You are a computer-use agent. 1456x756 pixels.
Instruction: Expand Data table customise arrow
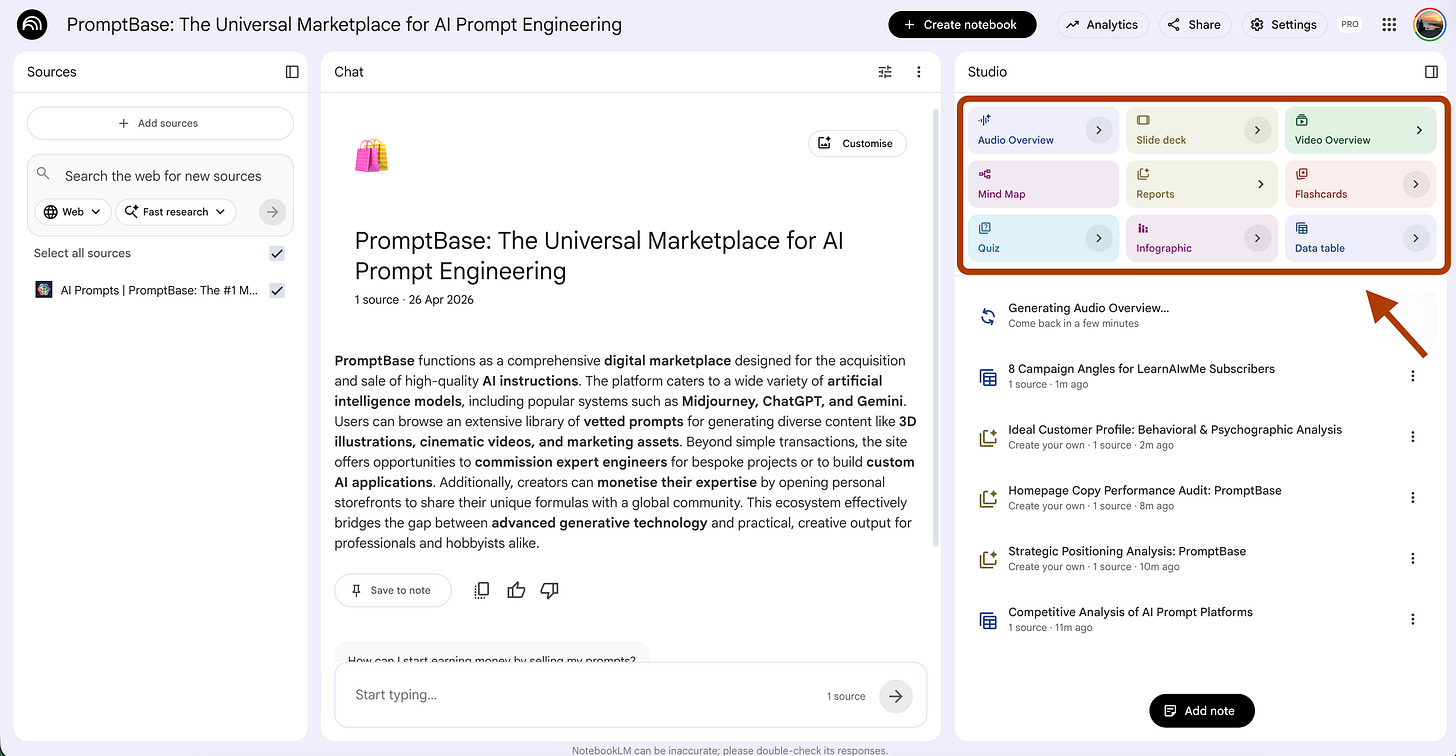pos(1415,238)
